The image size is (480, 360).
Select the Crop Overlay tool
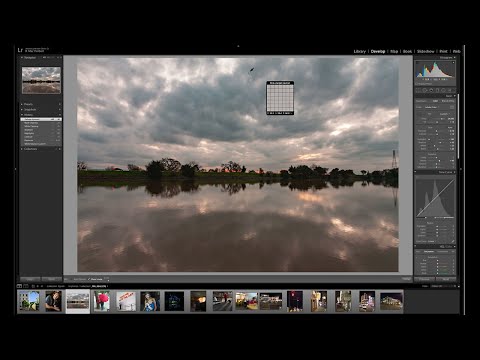418,90
